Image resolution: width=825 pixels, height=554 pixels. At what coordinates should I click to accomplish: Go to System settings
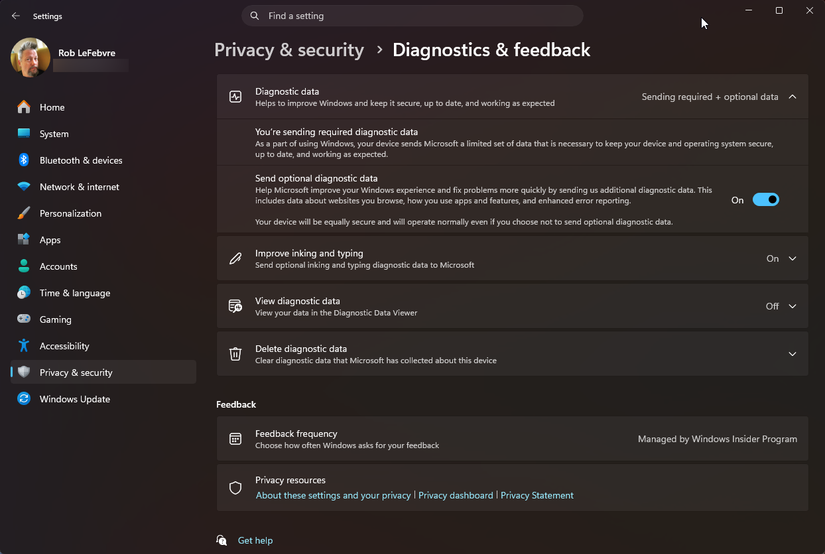104,134
